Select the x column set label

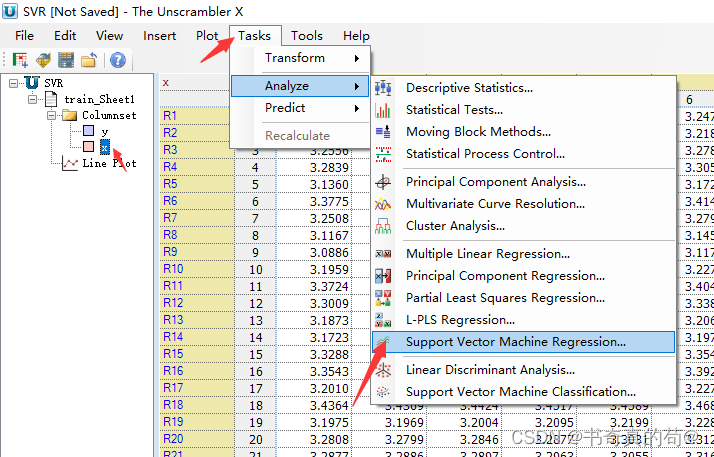click(x=105, y=147)
